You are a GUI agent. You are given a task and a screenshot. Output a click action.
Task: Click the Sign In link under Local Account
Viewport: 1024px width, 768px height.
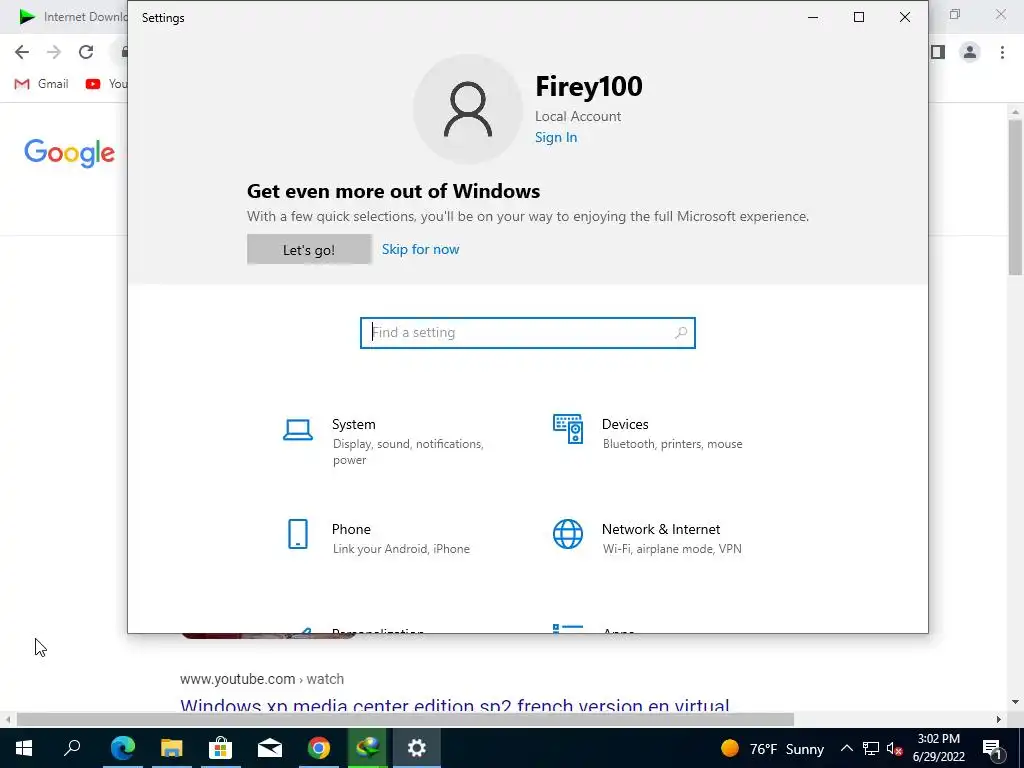(556, 137)
